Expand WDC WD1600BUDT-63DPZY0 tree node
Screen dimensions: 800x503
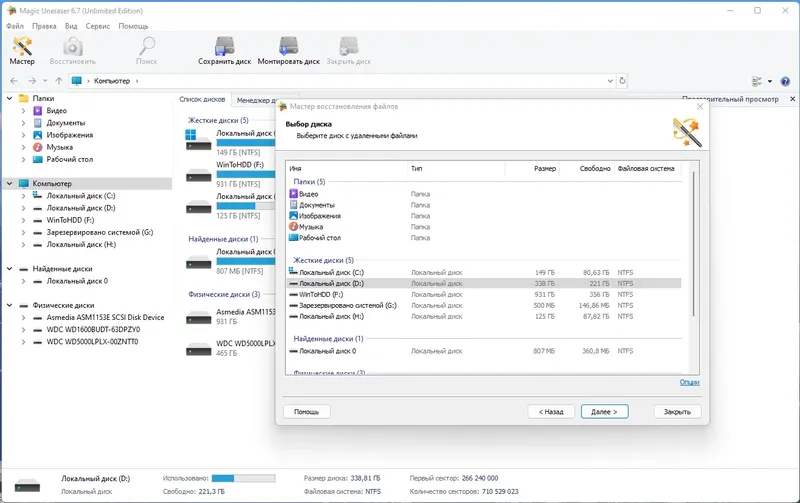point(23,330)
